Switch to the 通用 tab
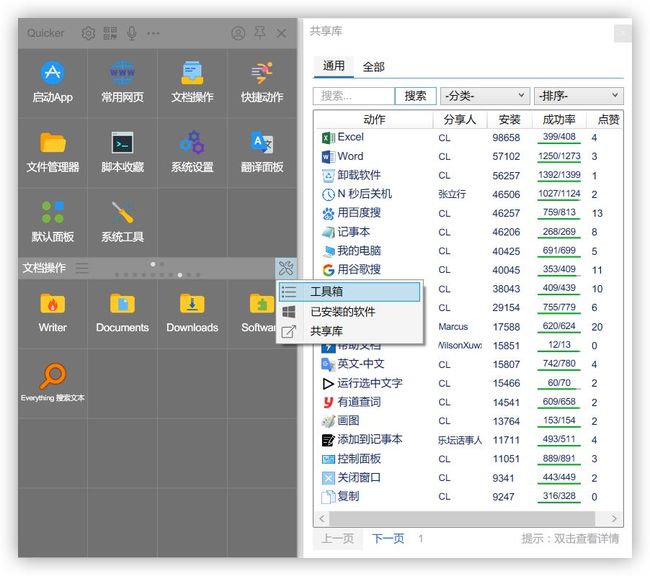 pos(334,66)
